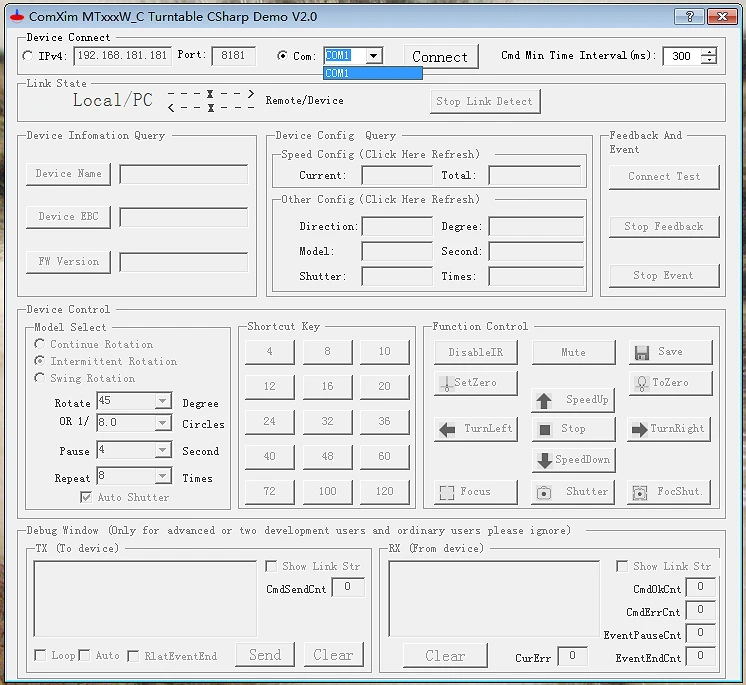Click the RX panel Clear button
The height and width of the screenshot is (685, 746).
(x=445, y=656)
